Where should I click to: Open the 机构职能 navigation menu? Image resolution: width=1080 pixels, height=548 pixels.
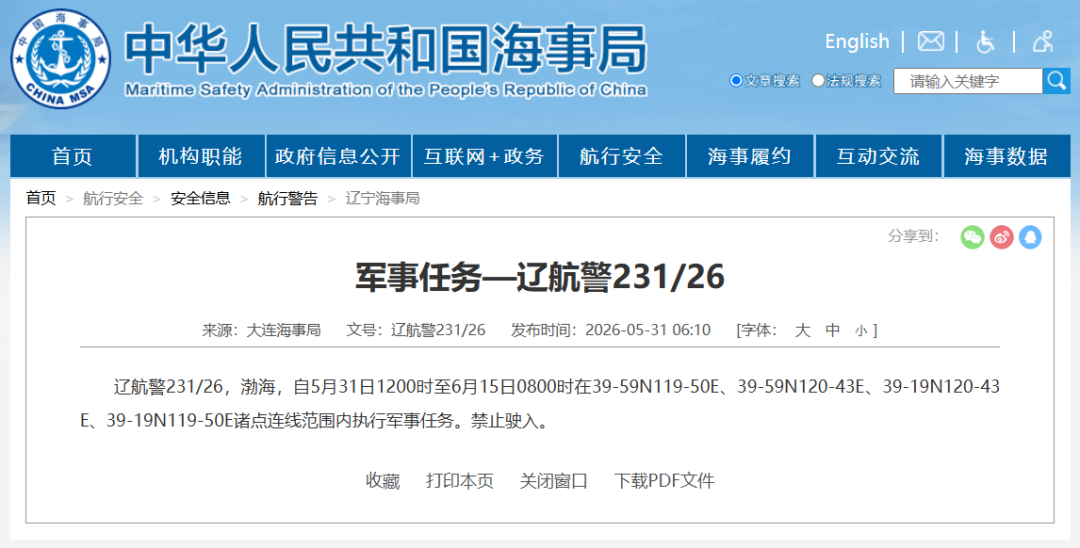(x=201, y=156)
